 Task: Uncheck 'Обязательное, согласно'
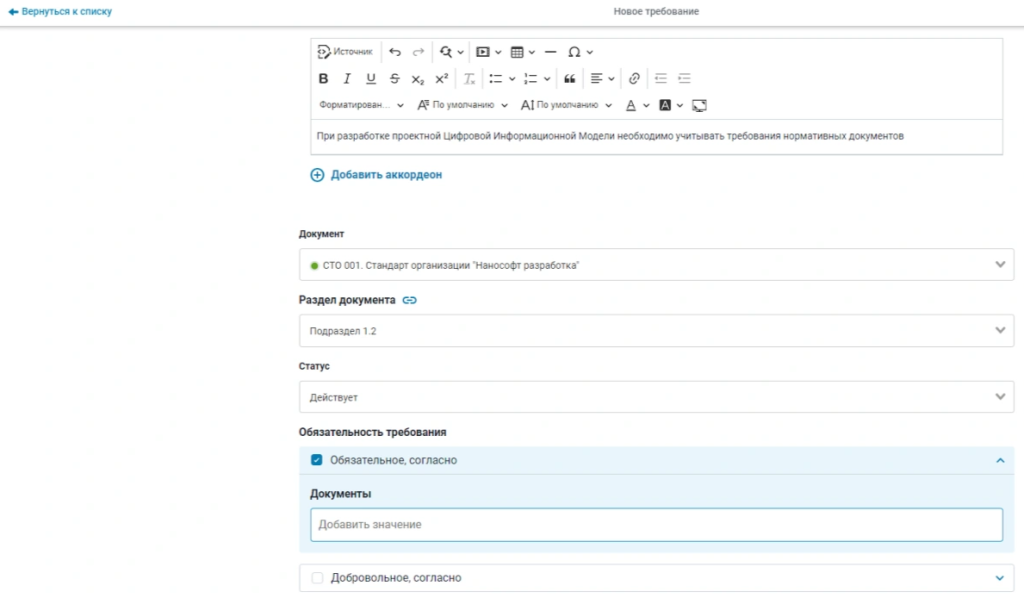click(x=317, y=460)
